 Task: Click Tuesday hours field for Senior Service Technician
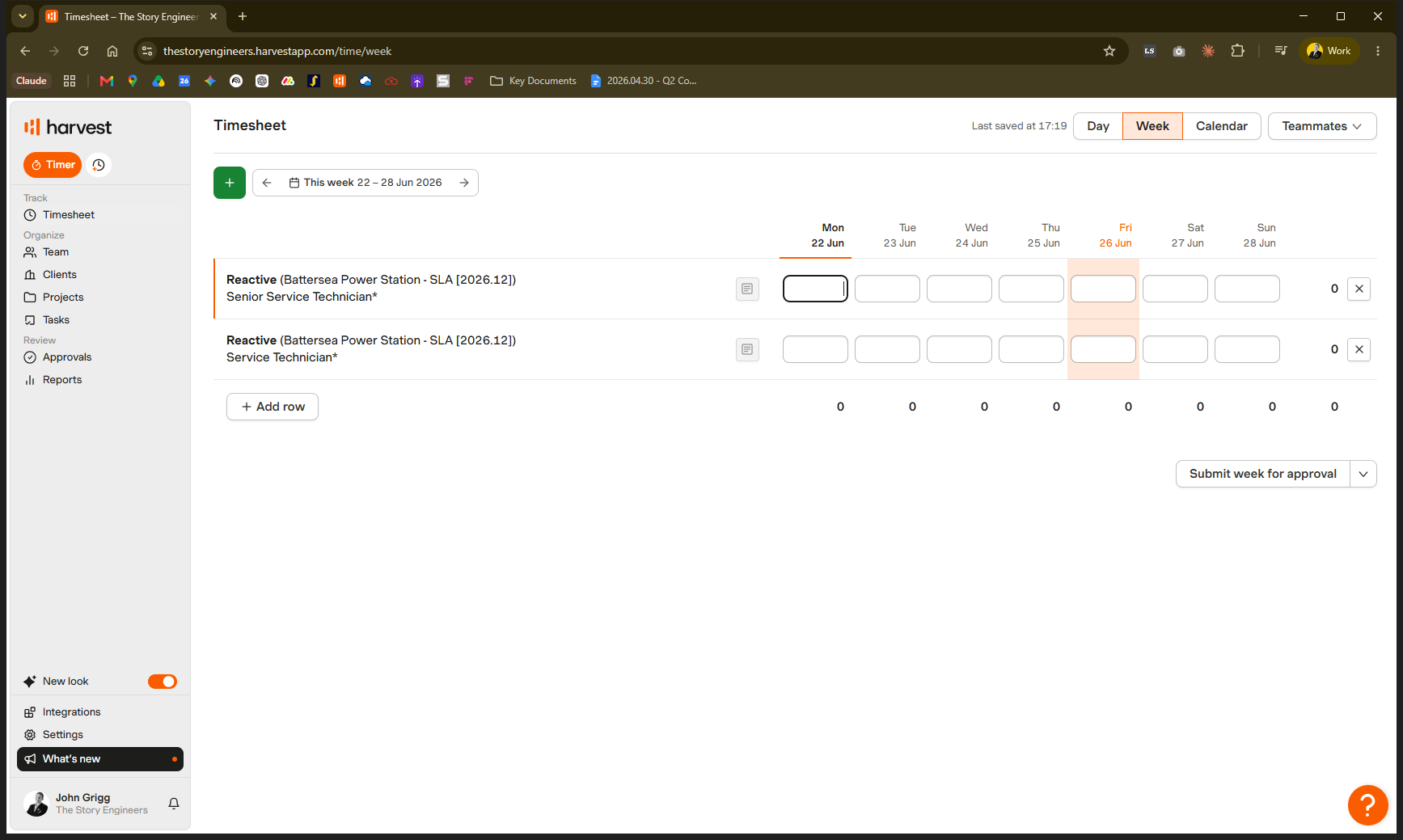pyautogui.click(x=887, y=289)
